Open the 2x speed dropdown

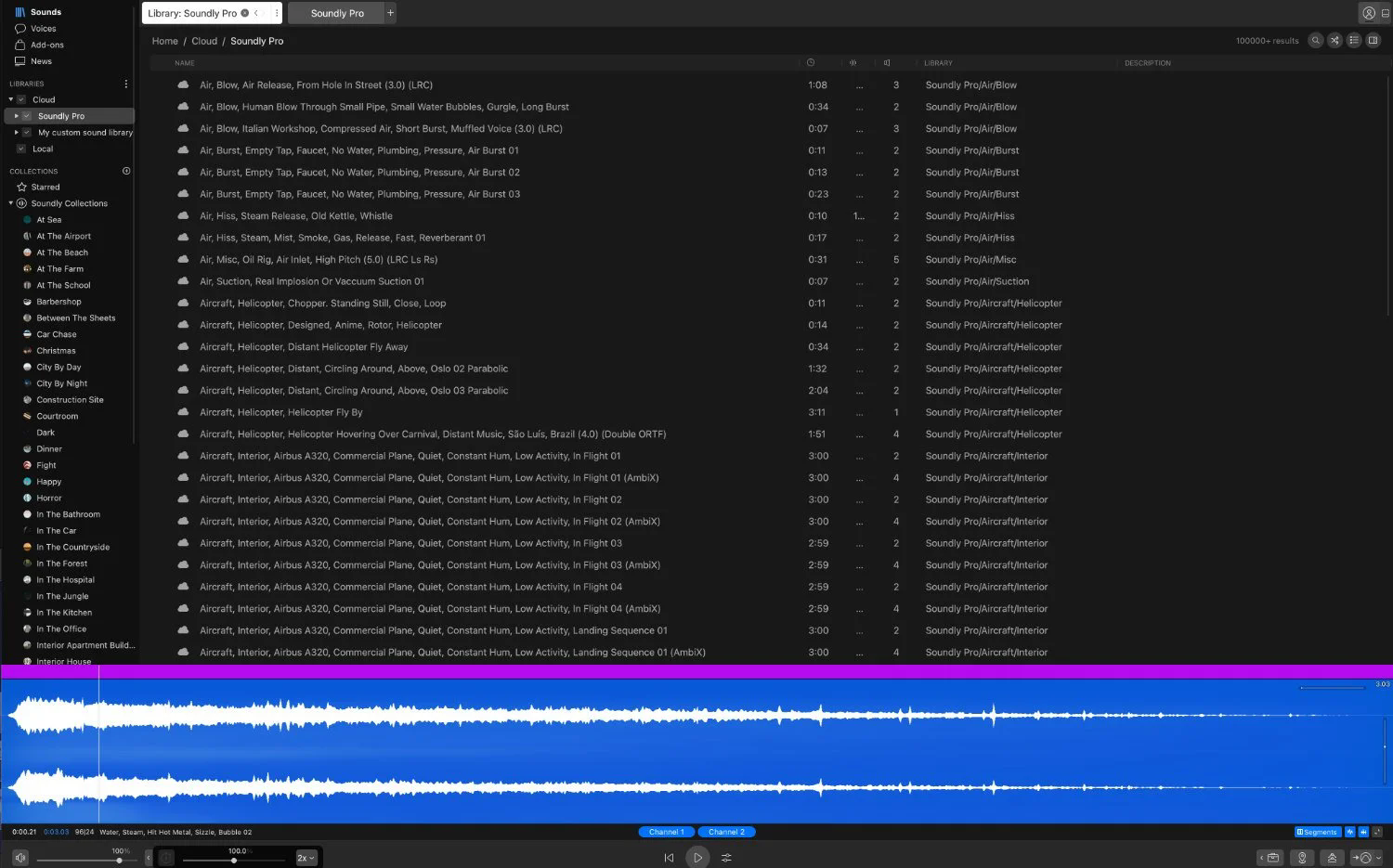(306, 858)
